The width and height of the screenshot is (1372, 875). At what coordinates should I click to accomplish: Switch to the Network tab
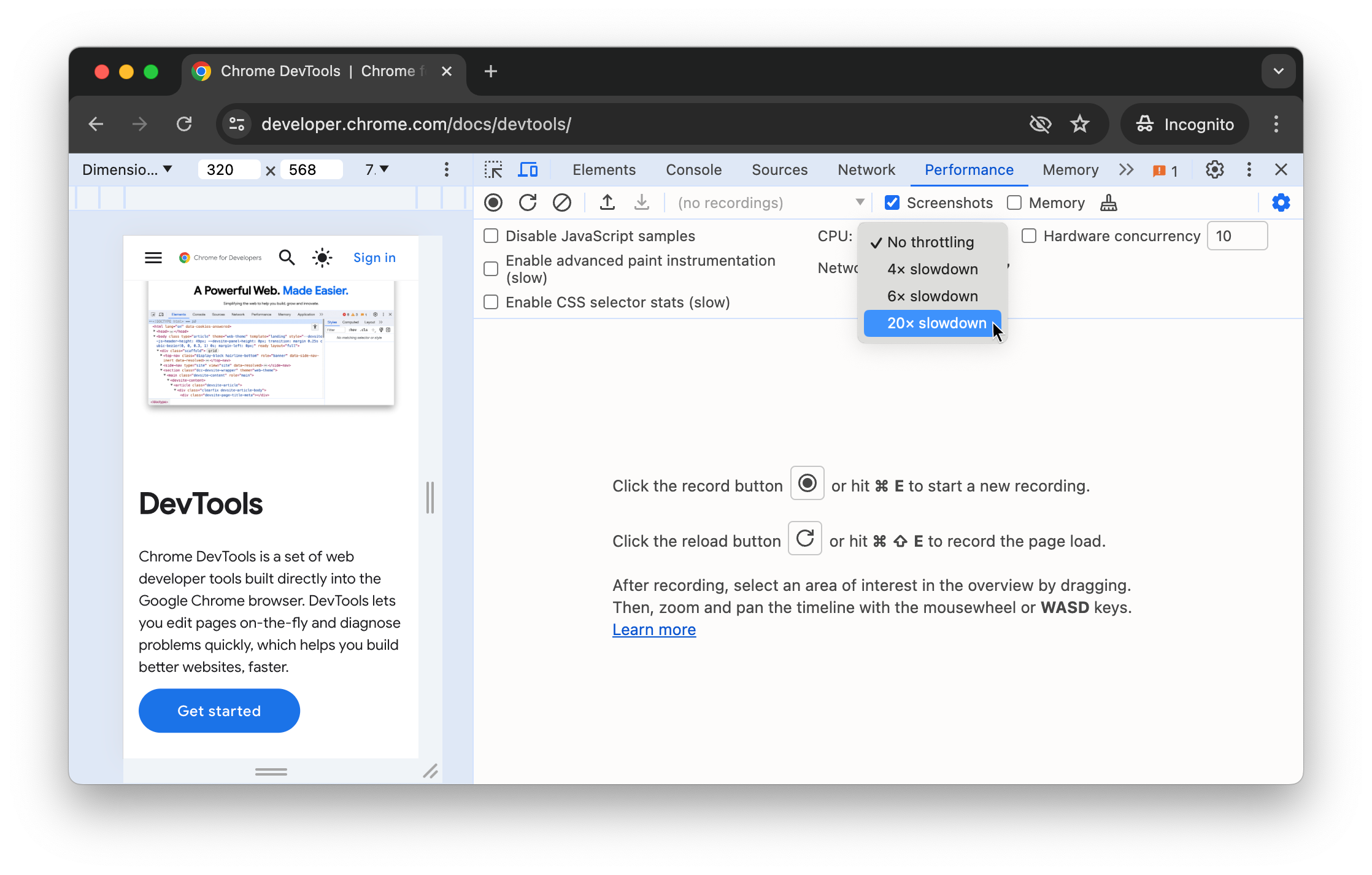[x=866, y=169]
